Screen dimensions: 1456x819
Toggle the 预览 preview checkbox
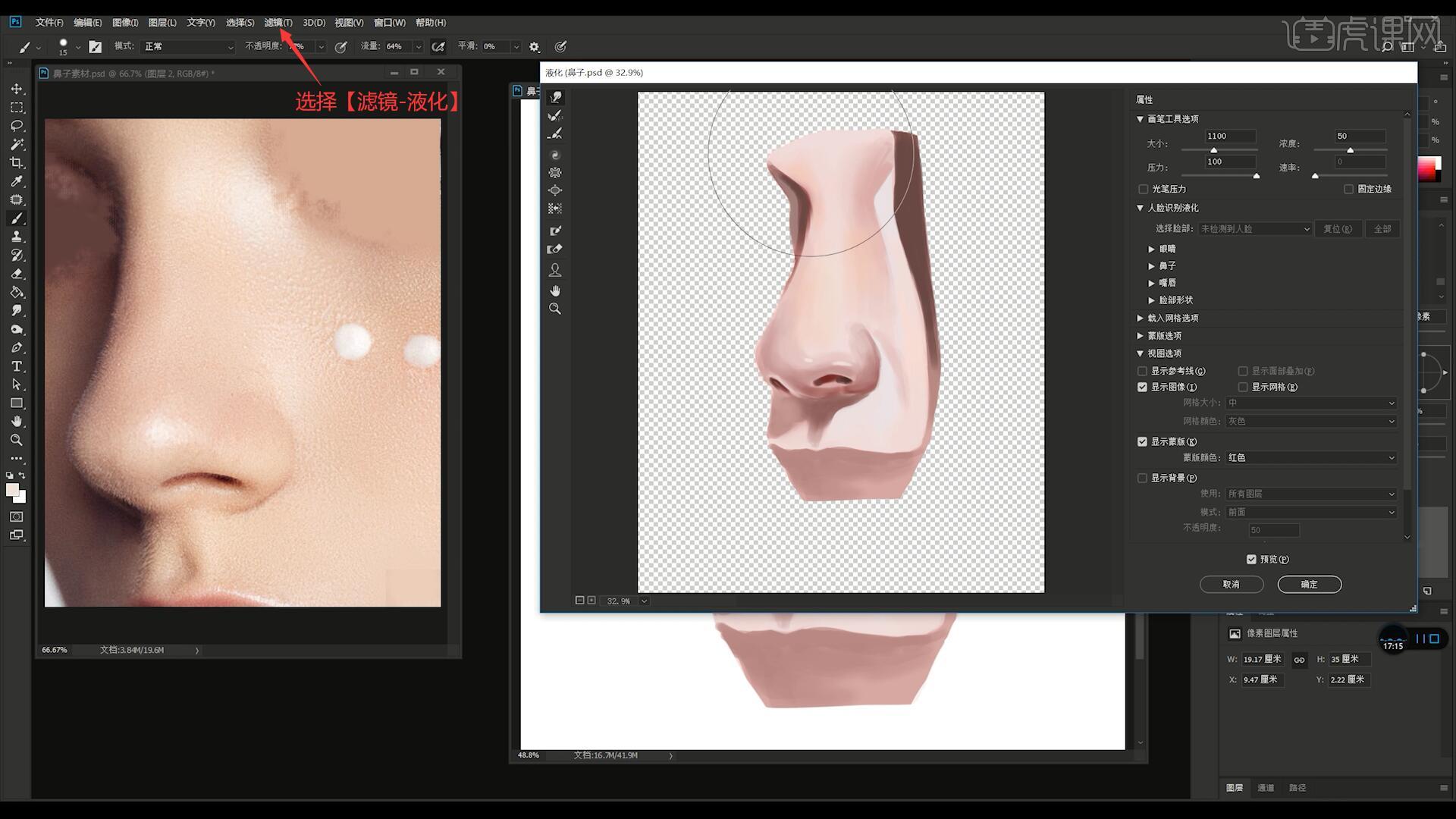(x=1251, y=559)
